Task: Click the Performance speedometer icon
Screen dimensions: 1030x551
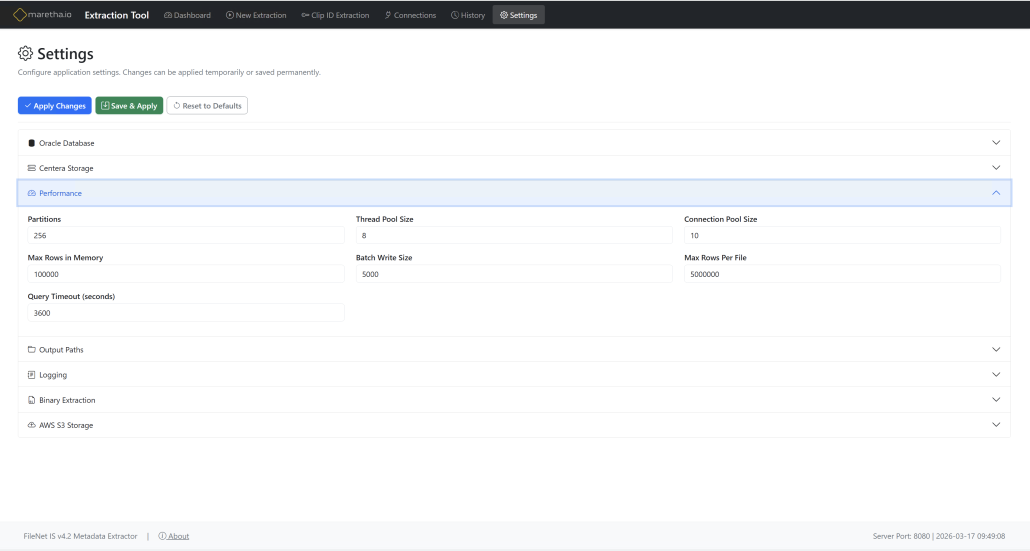Action: click(x=32, y=193)
